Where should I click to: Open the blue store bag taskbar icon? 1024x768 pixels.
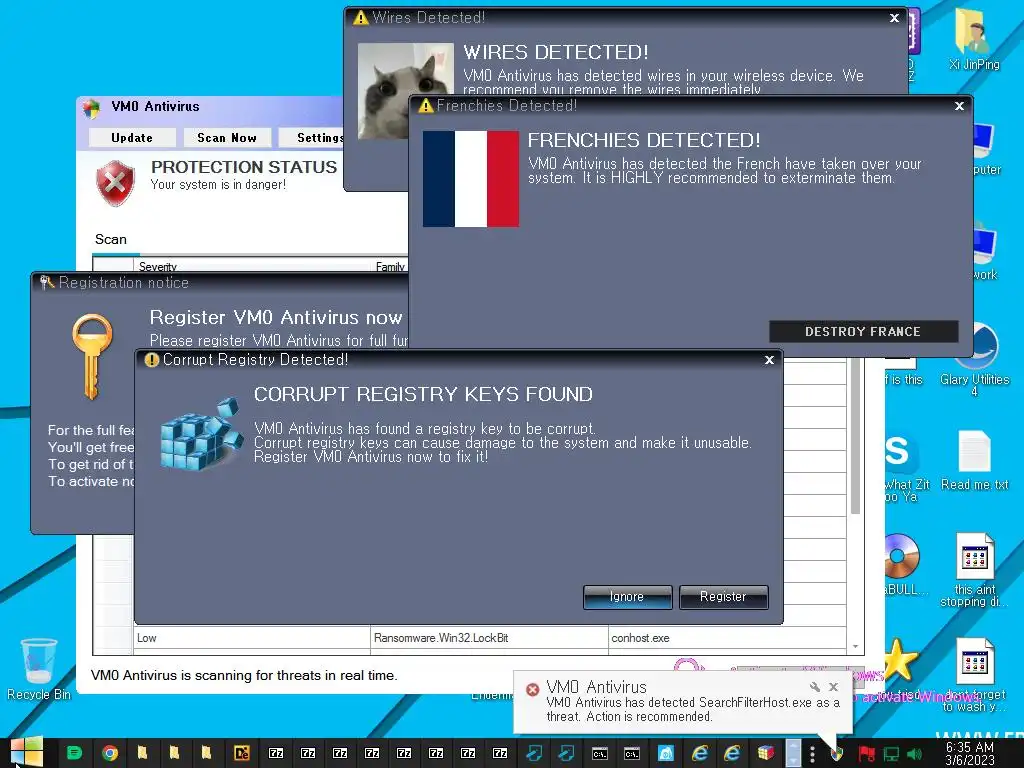[x=665, y=753]
